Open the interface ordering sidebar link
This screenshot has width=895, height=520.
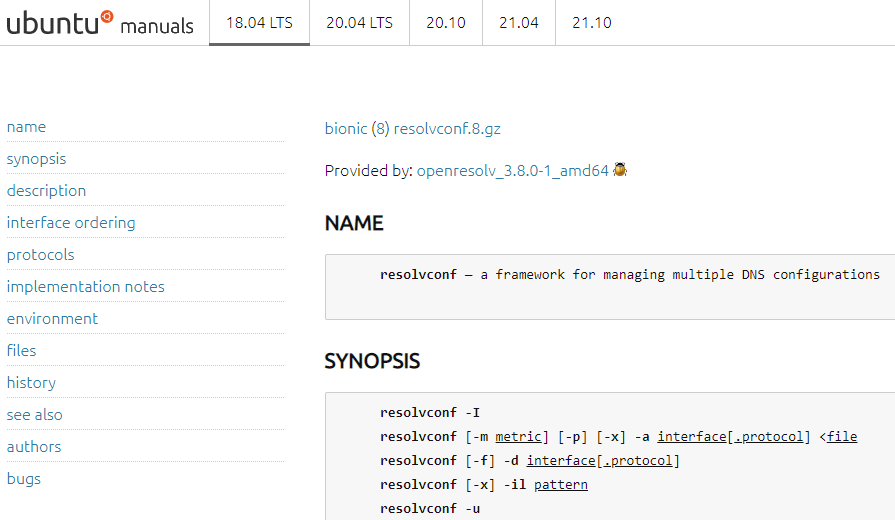[71, 223]
